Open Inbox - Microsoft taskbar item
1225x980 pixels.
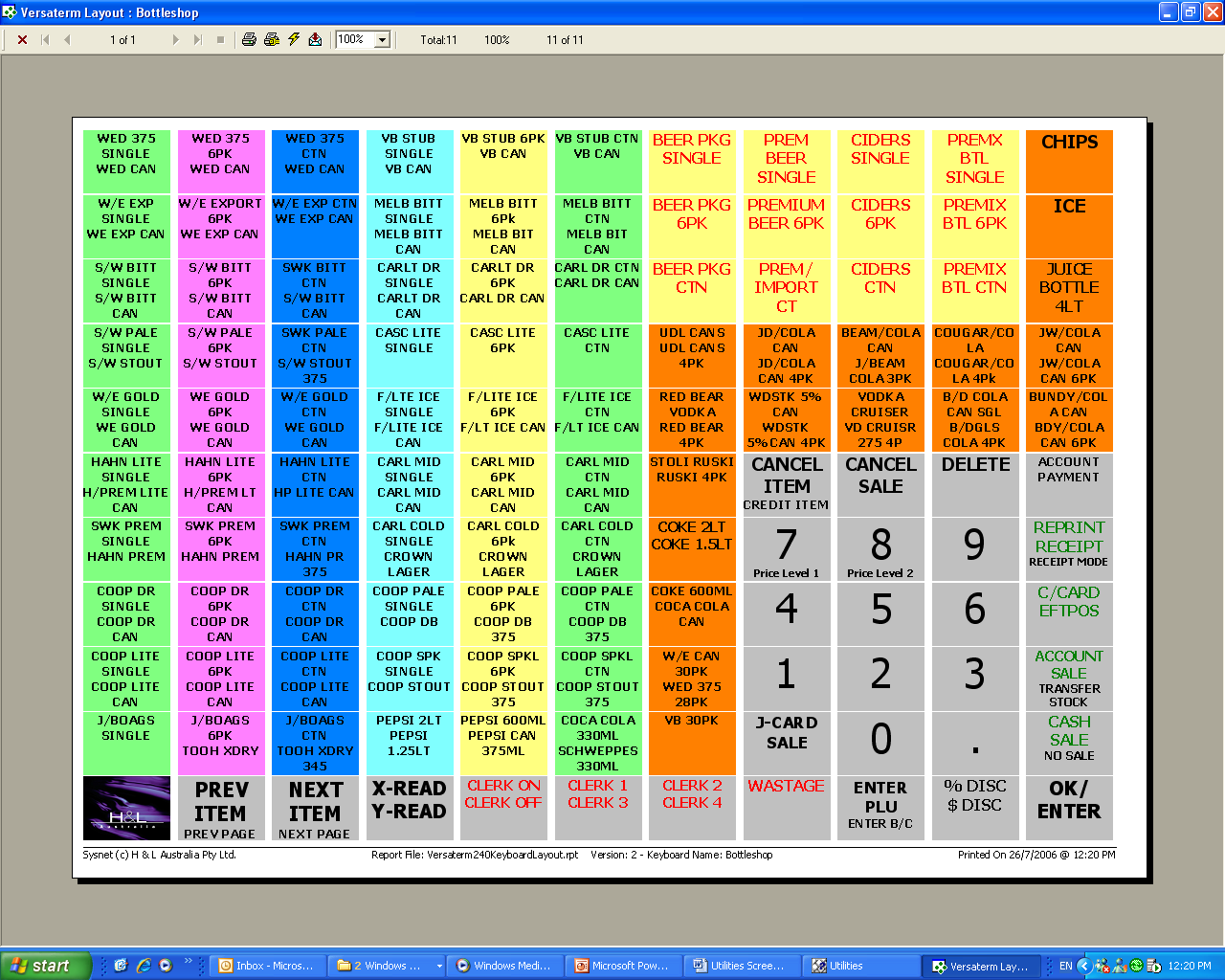(x=268, y=966)
